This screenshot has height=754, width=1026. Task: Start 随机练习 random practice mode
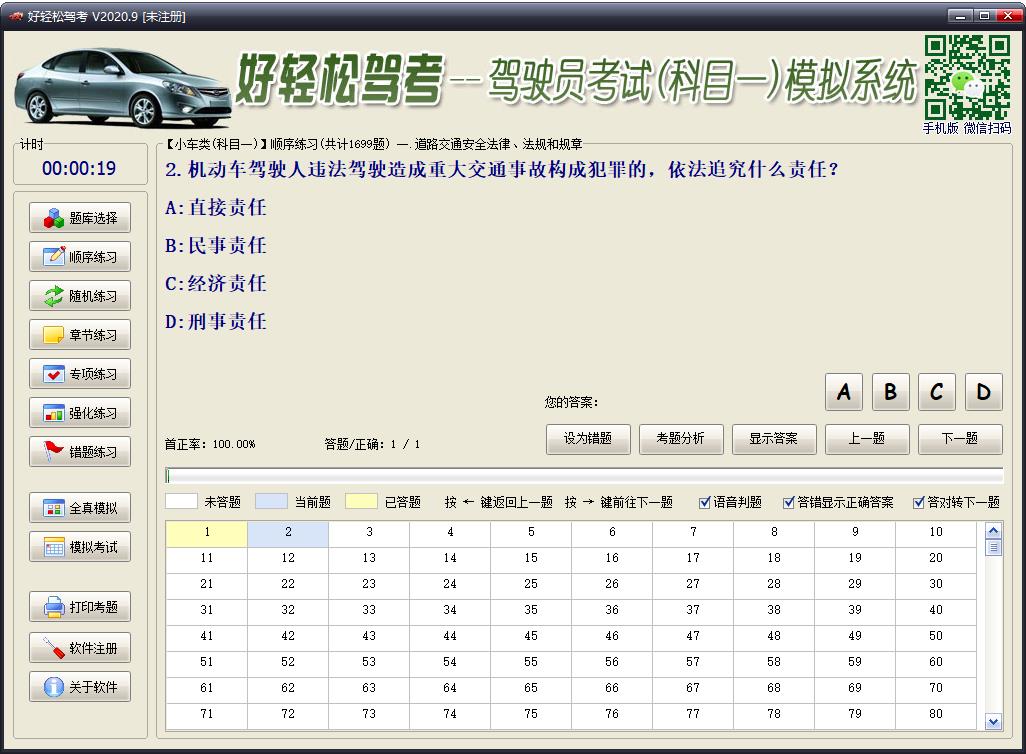[80, 296]
